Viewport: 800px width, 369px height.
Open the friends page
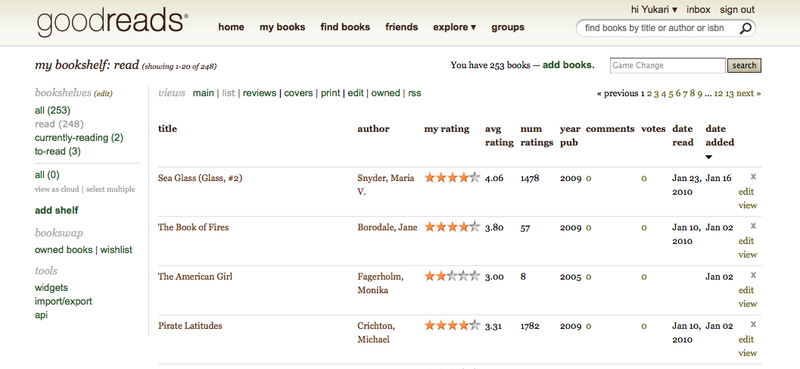coord(402,27)
